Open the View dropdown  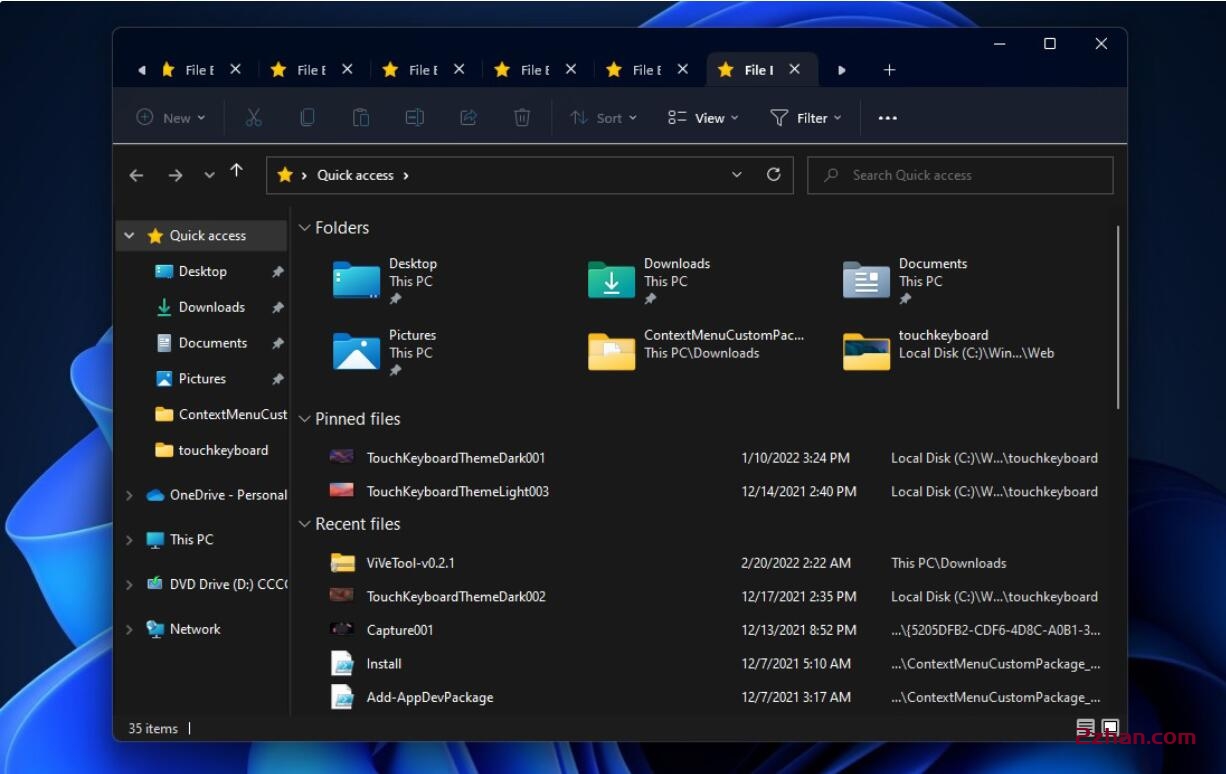[702, 117]
